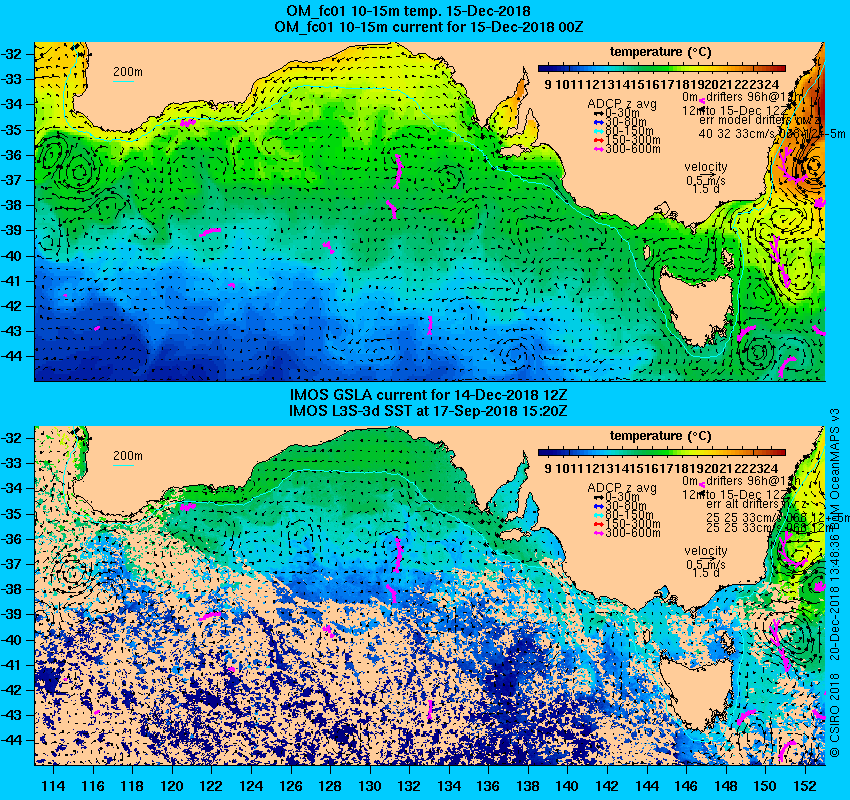Click longitude label '116' on bottom axis

point(93,785)
